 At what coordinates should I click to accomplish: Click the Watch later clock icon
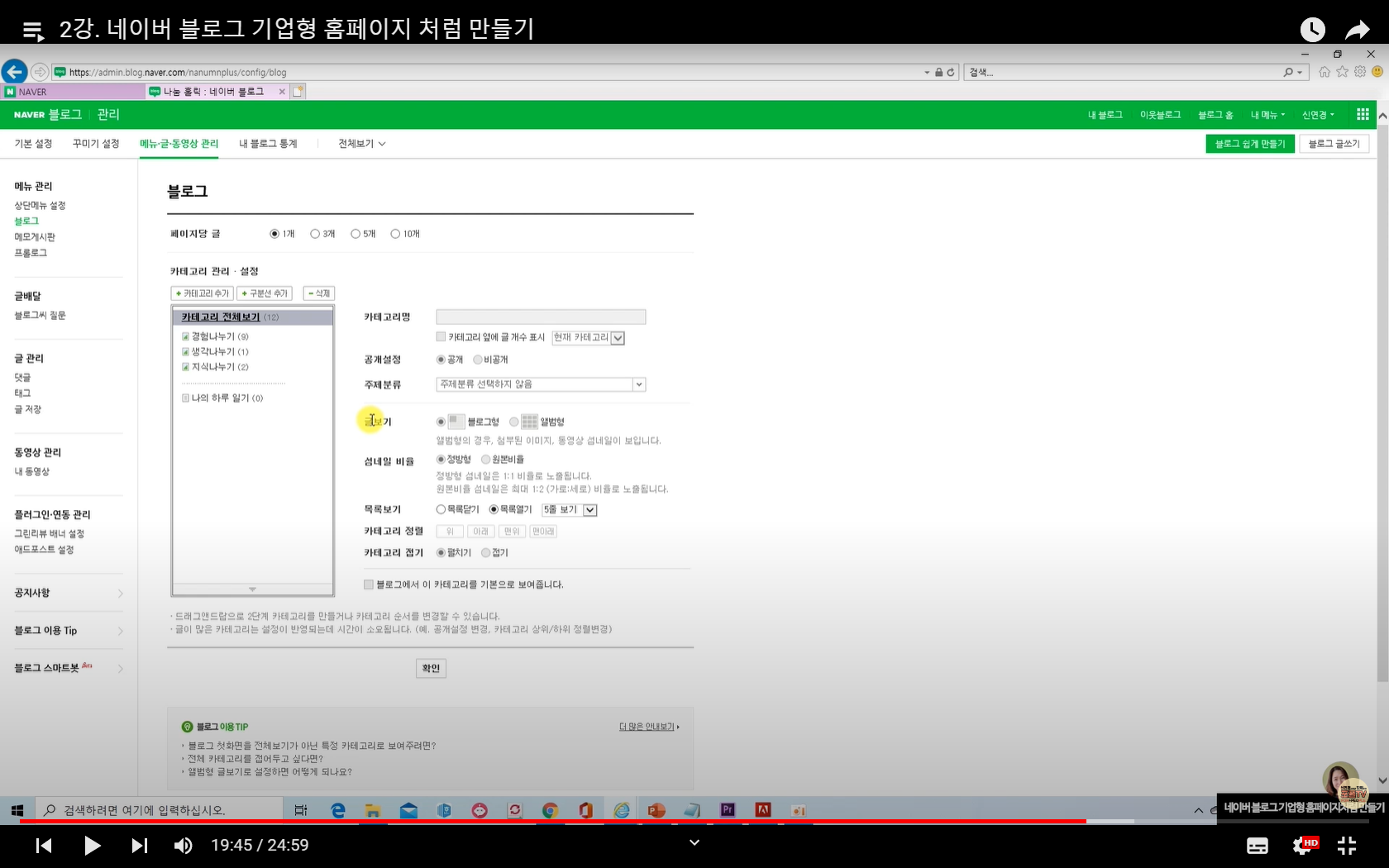(x=1312, y=30)
